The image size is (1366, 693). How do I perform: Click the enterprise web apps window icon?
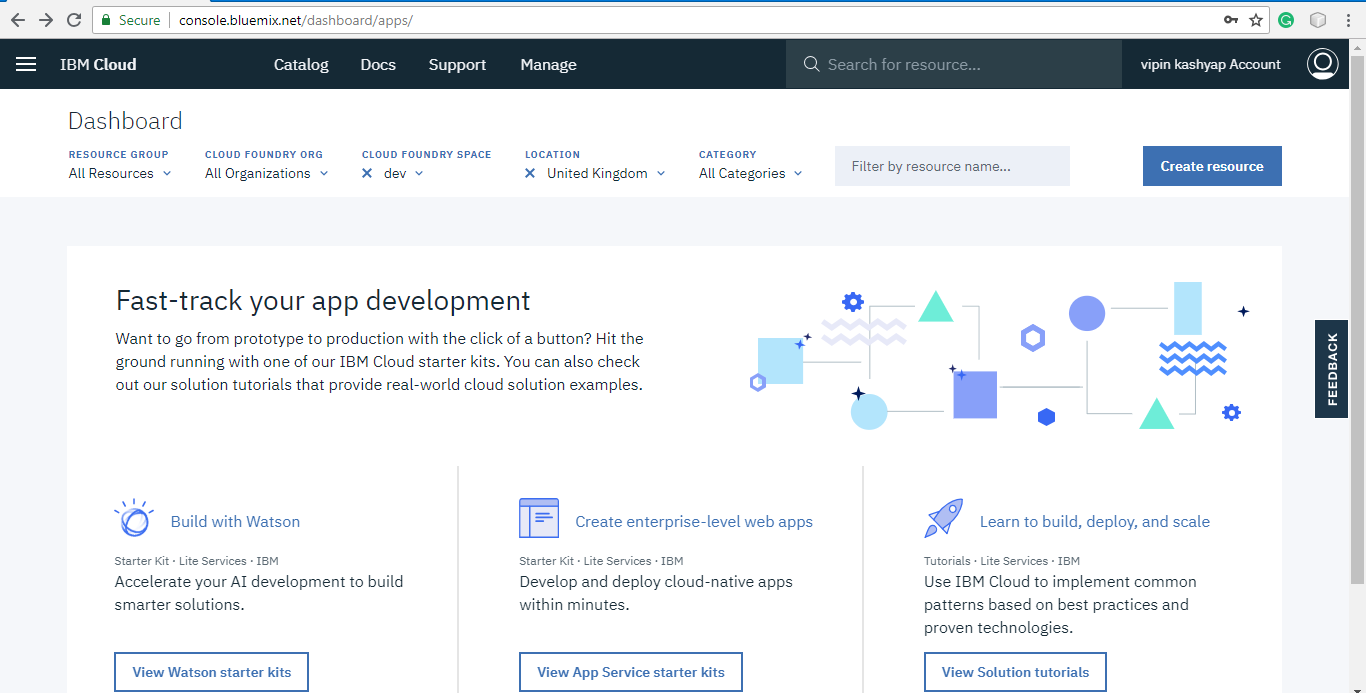coord(539,518)
